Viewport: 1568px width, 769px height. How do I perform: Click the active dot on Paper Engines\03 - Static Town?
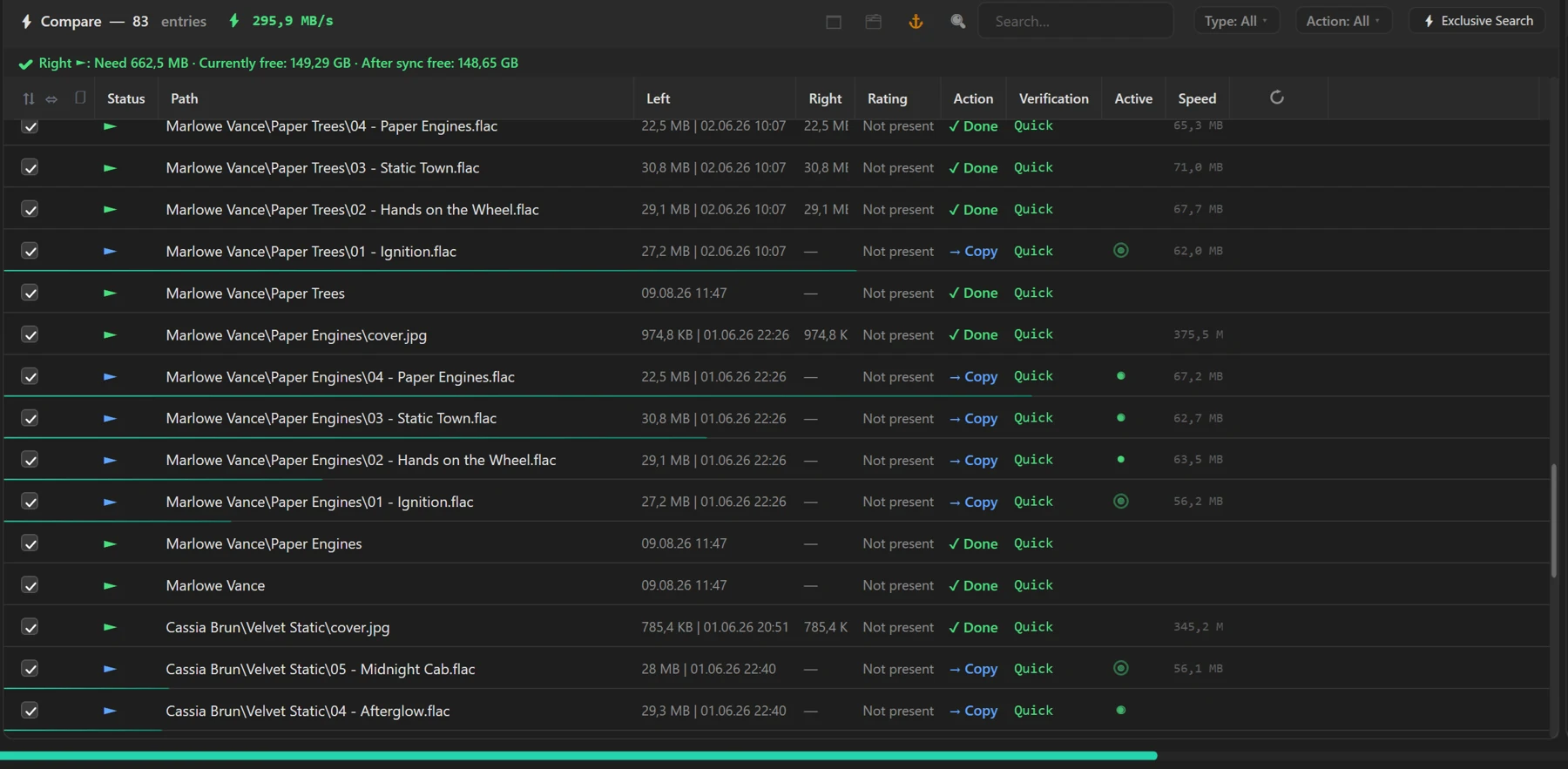tap(1121, 418)
